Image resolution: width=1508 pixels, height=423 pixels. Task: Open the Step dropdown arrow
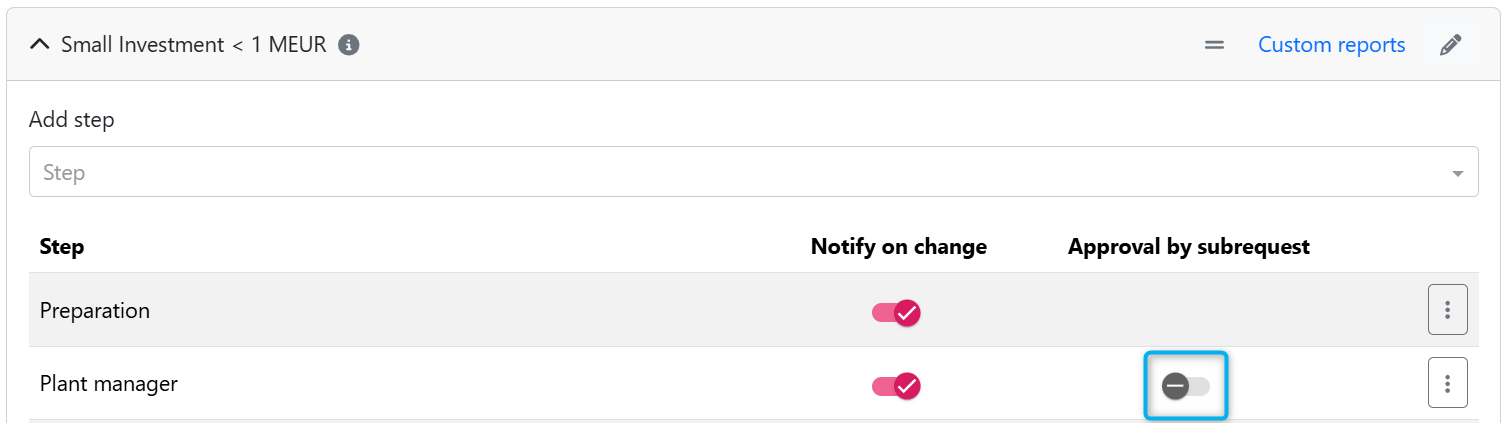1457,174
